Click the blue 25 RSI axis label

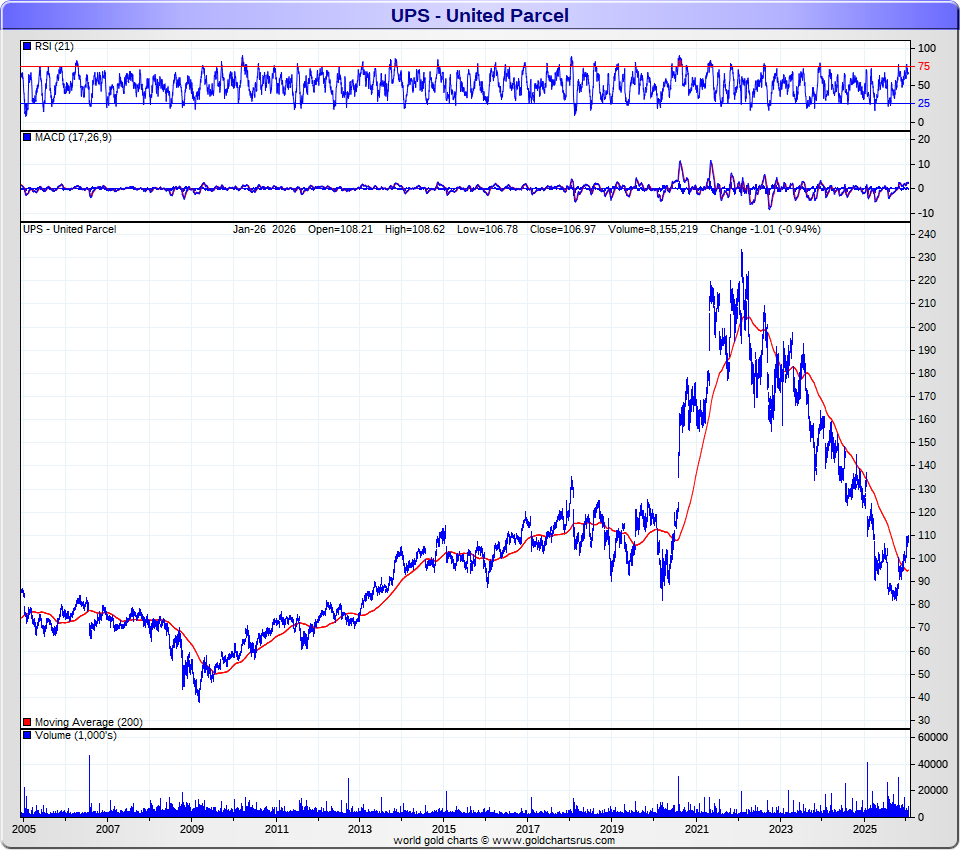[x=923, y=103]
